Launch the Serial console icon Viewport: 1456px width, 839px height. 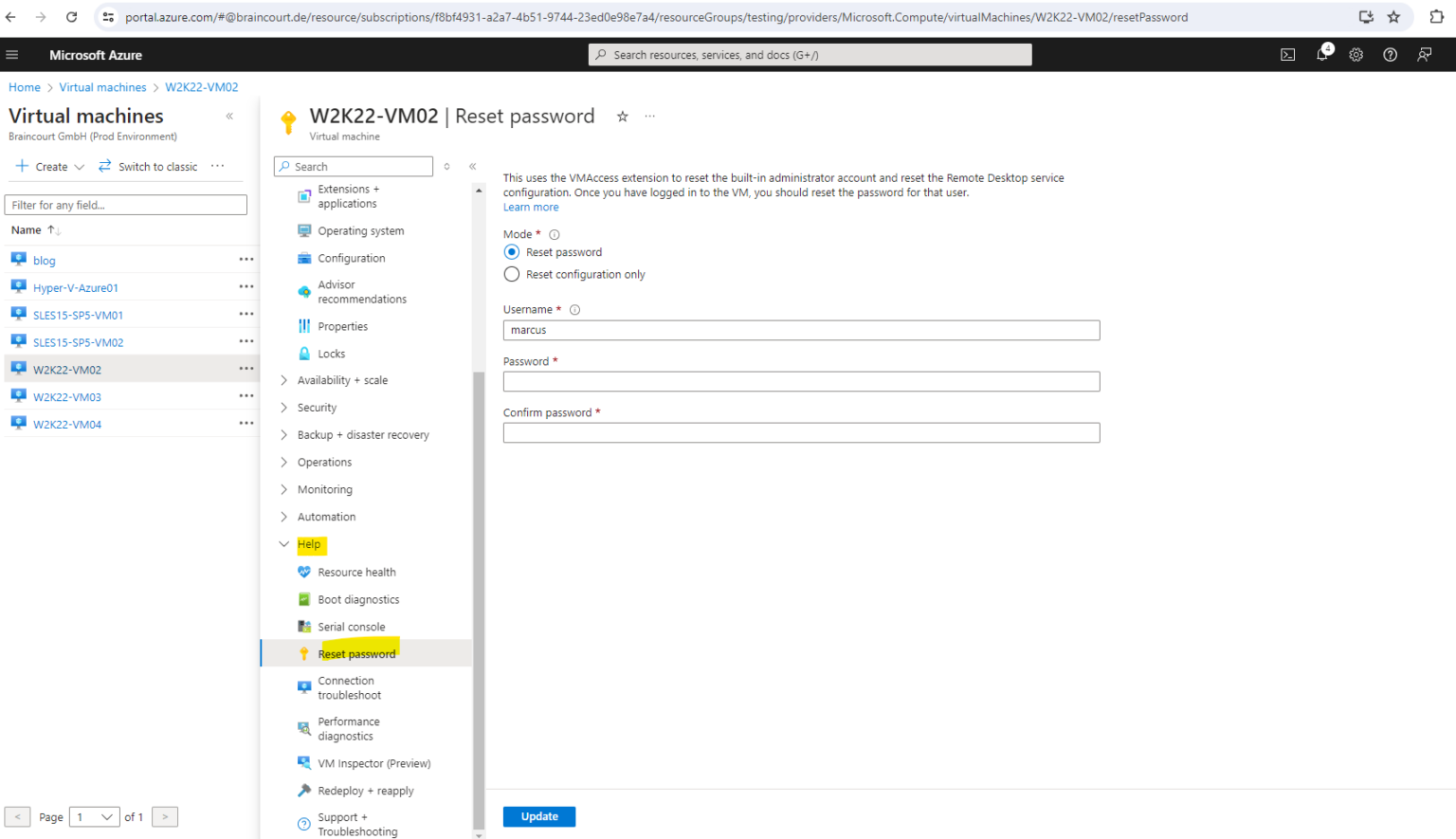click(x=304, y=627)
